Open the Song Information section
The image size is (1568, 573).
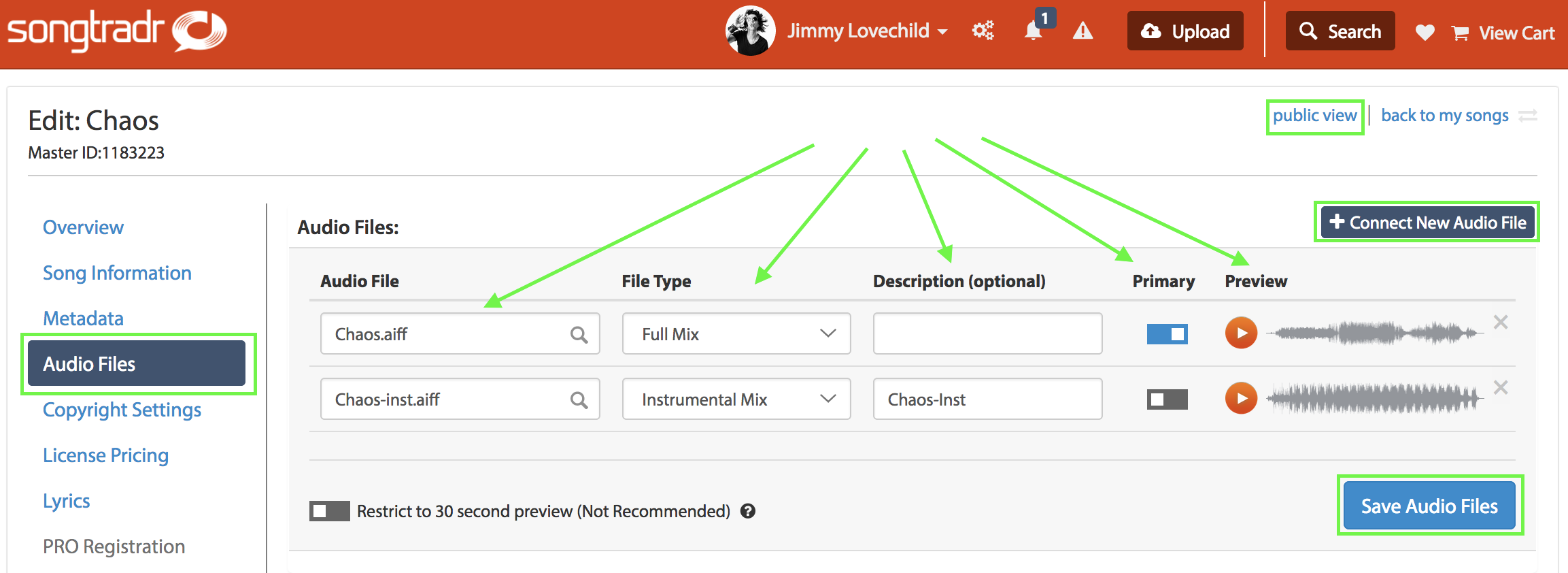pos(117,273)
